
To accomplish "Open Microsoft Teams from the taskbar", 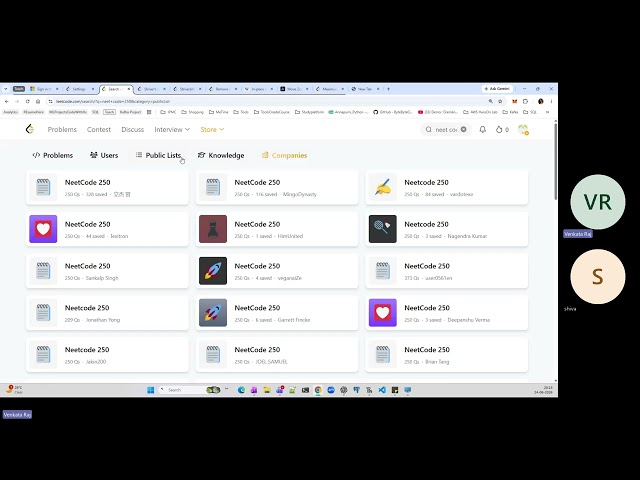I will click(280, 390).
